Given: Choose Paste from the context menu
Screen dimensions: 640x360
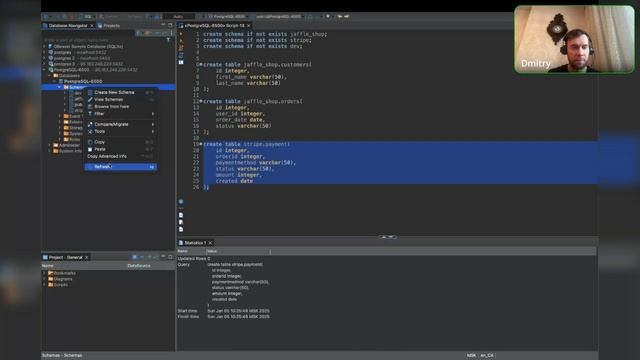Looking at the screenshot, I should (120, 149).
